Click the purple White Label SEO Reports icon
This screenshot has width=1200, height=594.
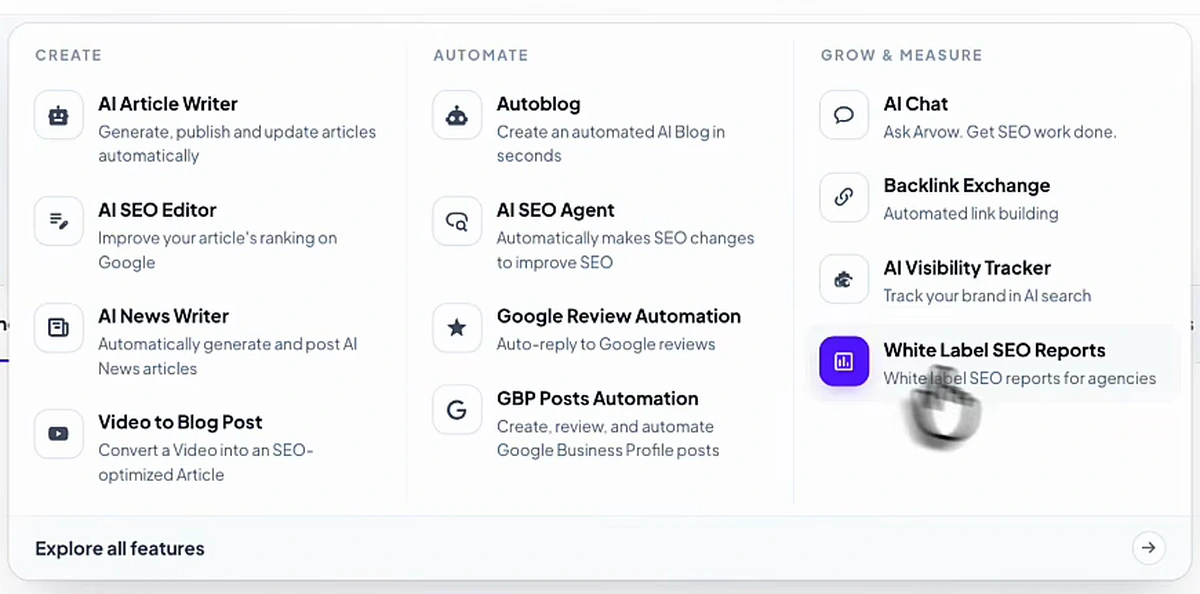point(844,361)
